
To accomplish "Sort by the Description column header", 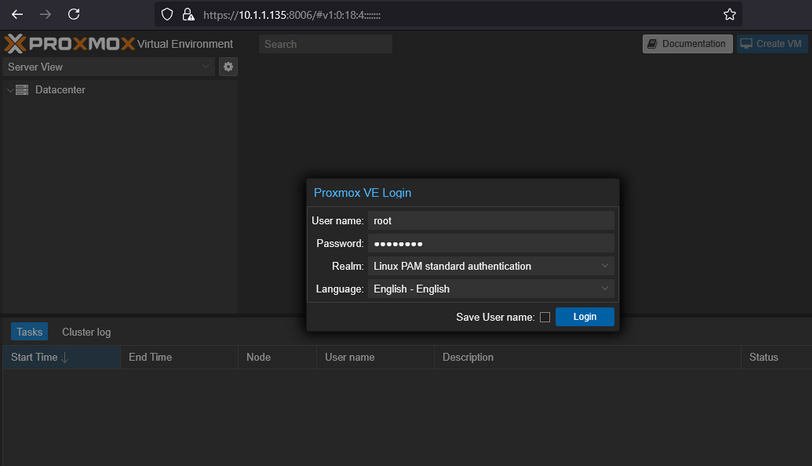I will click(588, 357).
